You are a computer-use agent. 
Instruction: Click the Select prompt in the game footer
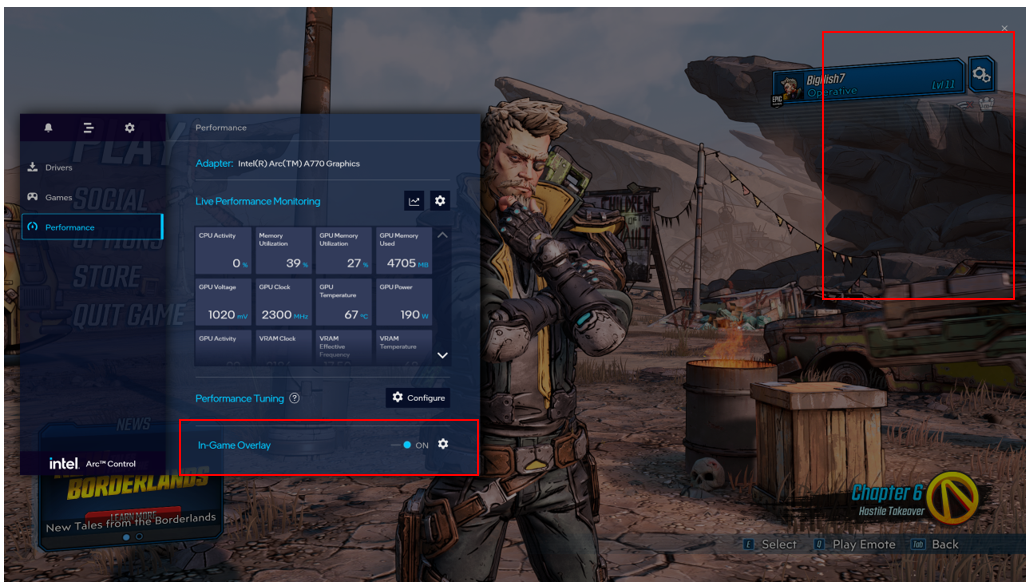[770, 544]
